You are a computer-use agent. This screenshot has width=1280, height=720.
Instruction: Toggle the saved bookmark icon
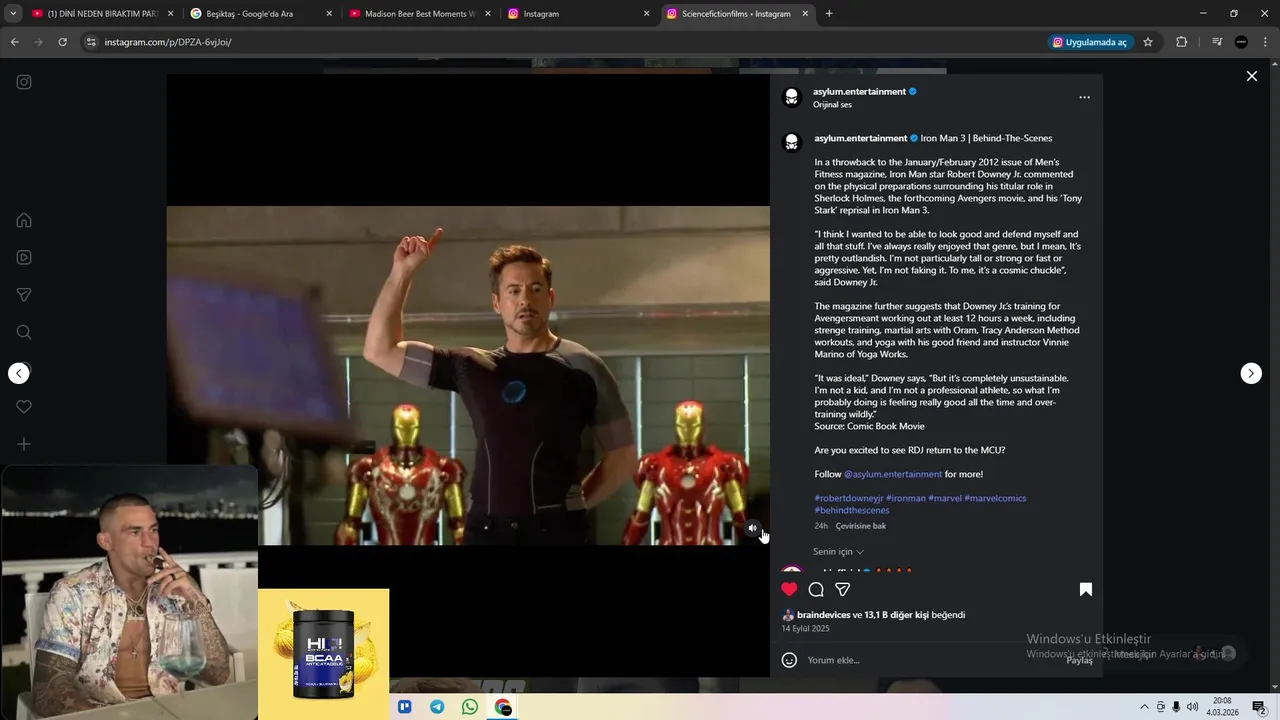coord(1085,589)
